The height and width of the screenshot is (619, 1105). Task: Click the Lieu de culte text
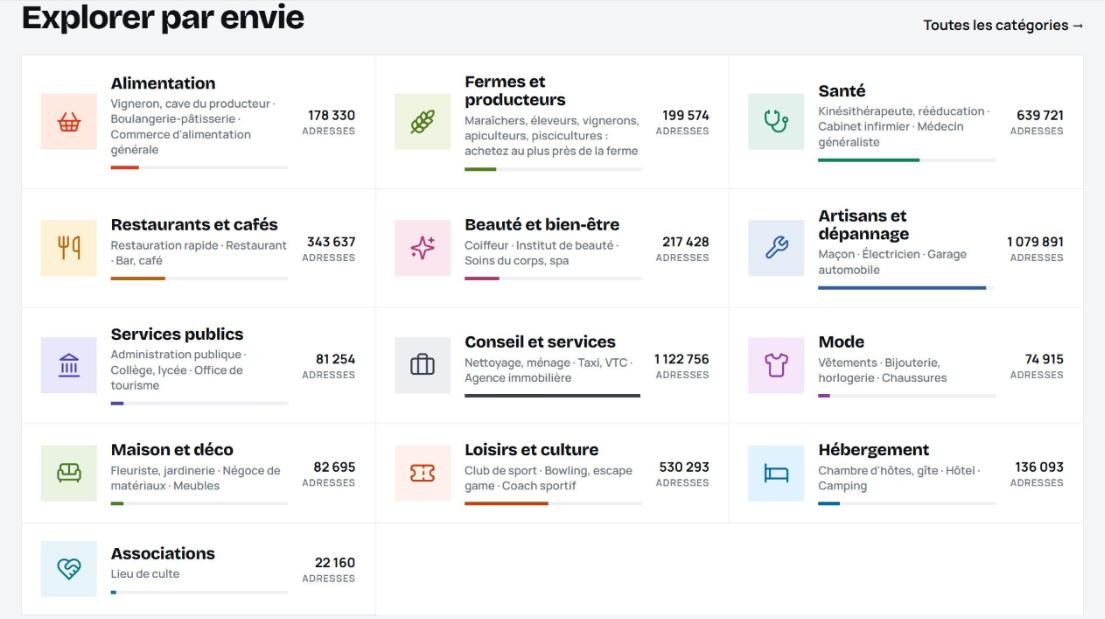[x=145, y=574]
